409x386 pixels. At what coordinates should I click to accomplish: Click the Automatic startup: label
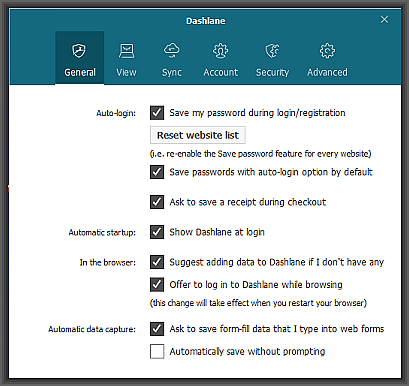pos(102,232)
